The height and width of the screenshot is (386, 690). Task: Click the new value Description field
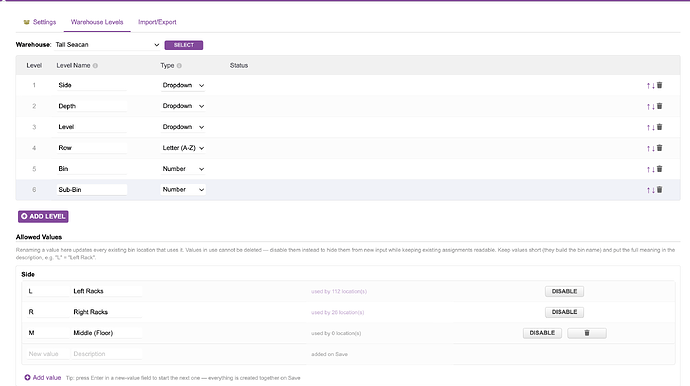[106, 354]
